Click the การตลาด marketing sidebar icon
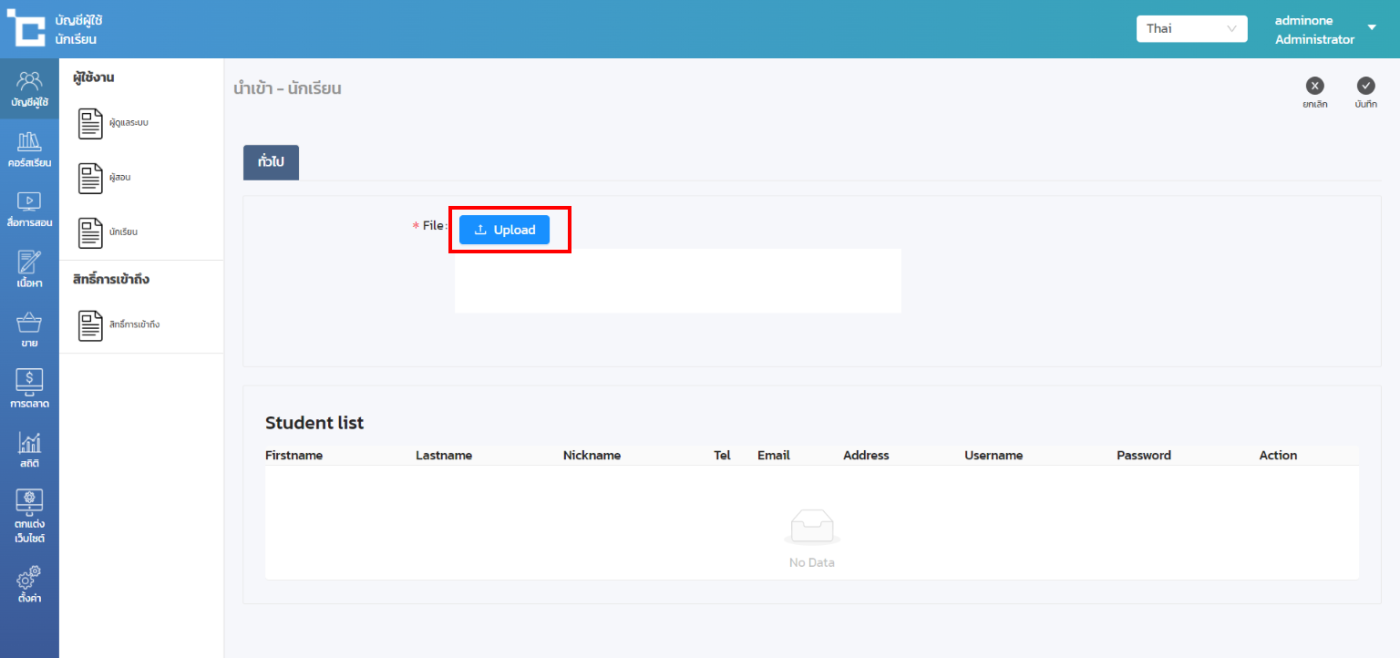The height and width of the screenshot is (658, 1400). [x=29, y=389]
